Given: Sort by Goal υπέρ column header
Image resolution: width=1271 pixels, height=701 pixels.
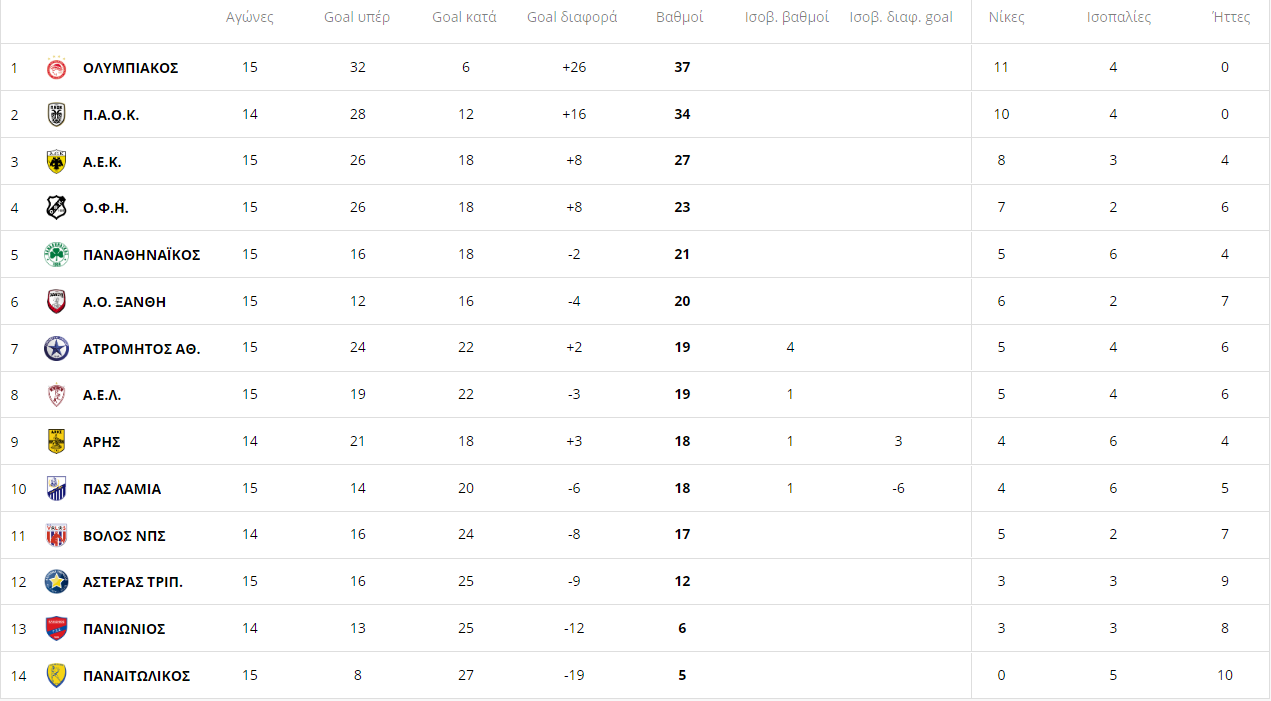Looking at the screenshot, I should [357, 18].
